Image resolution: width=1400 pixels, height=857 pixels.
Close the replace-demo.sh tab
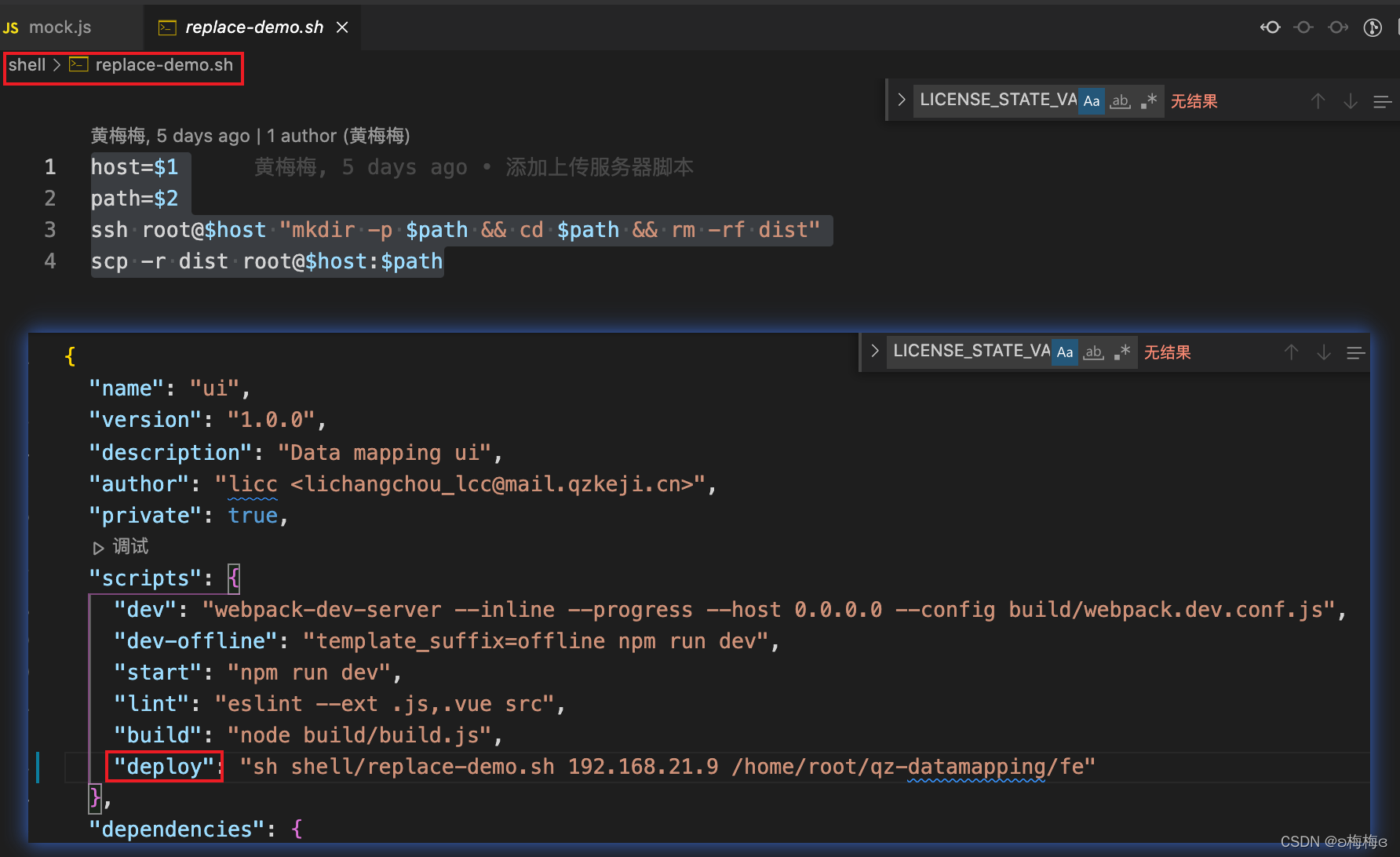tap(342, 27)
